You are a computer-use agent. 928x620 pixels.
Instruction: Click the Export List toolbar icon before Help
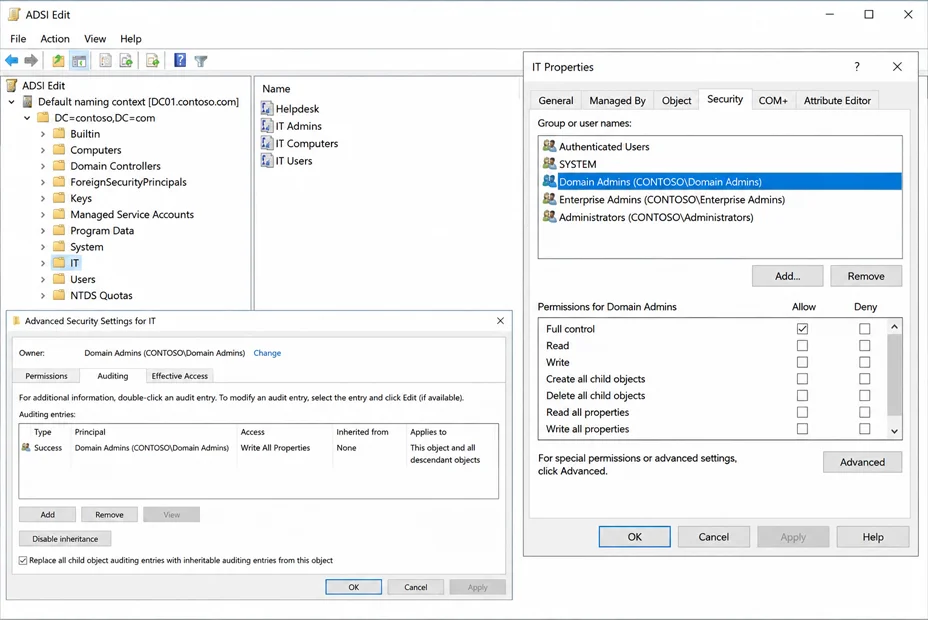[x=153, y=60]
